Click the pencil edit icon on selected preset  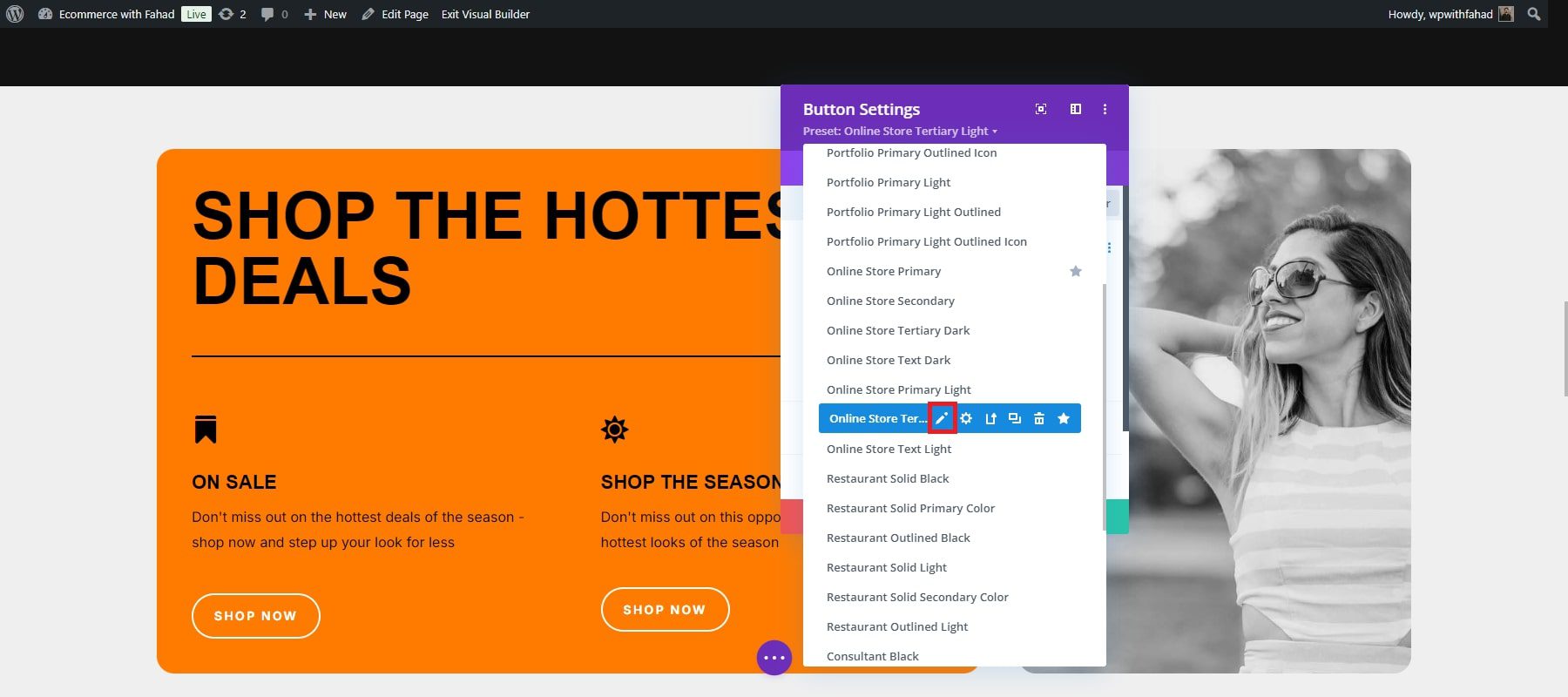[x=942, y=418]
